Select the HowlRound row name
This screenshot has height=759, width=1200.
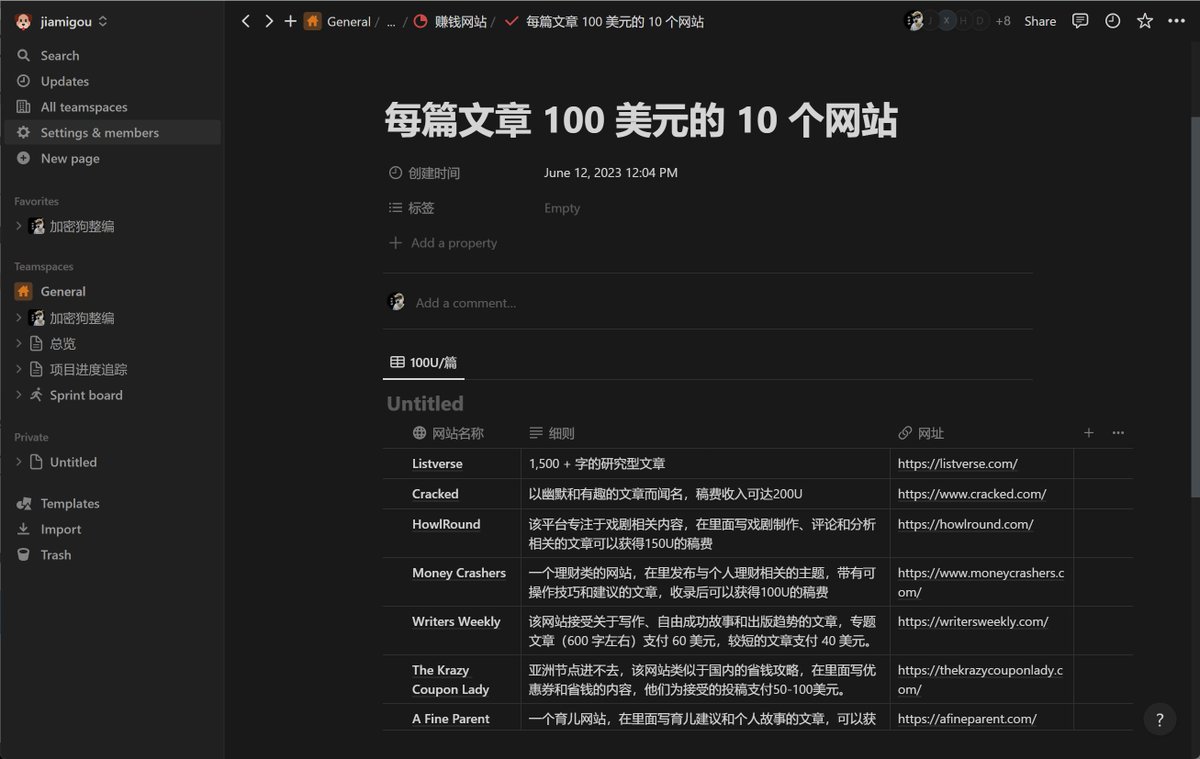pyautogui.click(x=446, y=524)
